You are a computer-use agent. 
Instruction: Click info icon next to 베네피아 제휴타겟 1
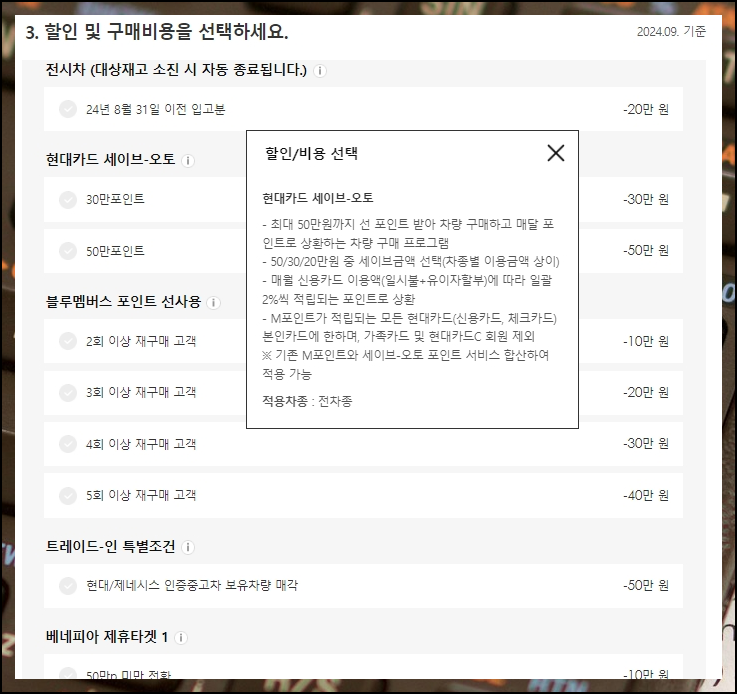pos(181,638)
